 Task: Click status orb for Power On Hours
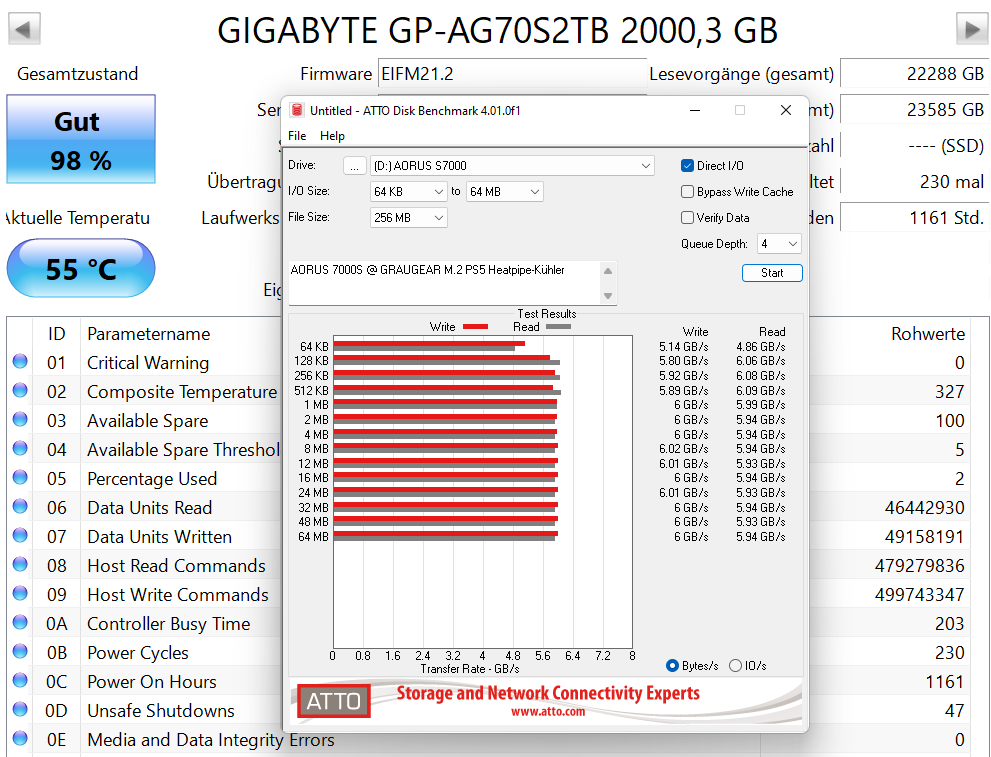pyautogui.click(x=20, y=680)
